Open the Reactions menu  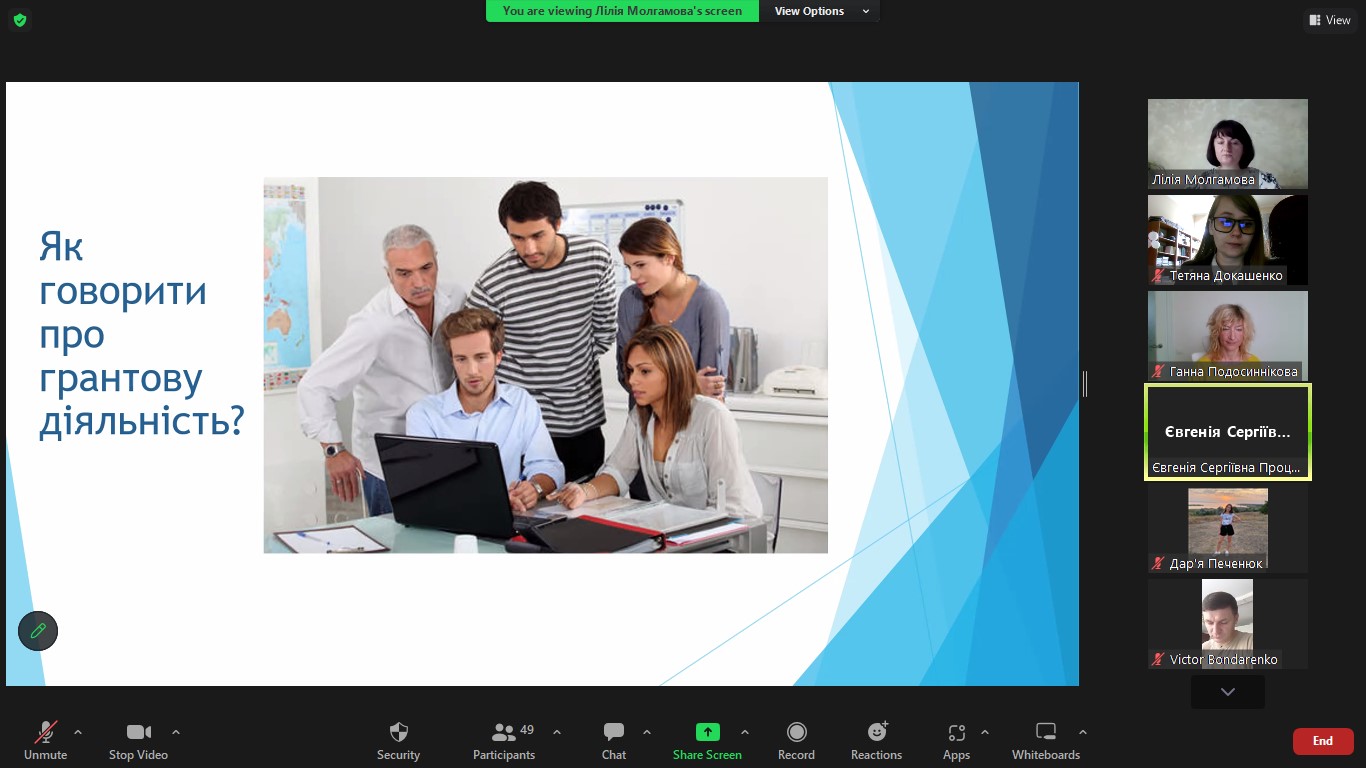click(876, 741)
